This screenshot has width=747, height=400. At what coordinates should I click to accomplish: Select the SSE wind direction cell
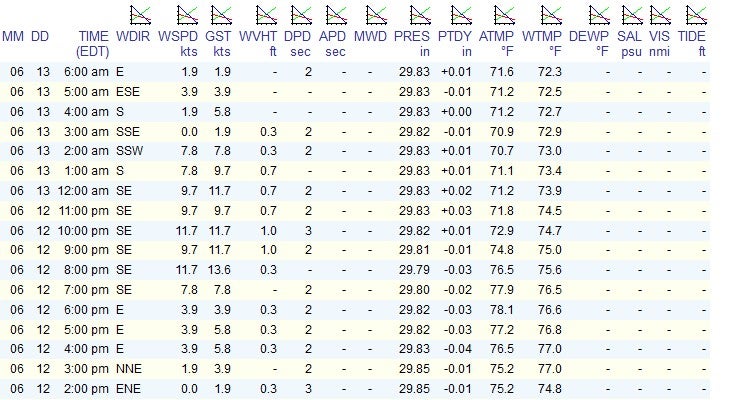click(x=128, y=132)
